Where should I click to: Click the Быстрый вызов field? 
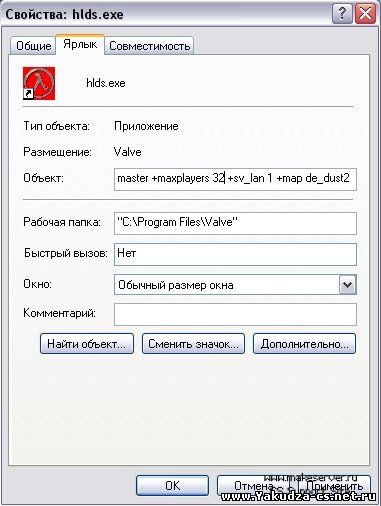[235, 254]
